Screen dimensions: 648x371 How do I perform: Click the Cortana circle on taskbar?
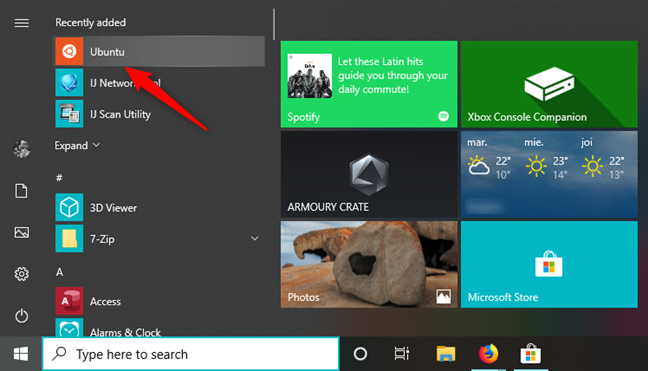(360, 354)
